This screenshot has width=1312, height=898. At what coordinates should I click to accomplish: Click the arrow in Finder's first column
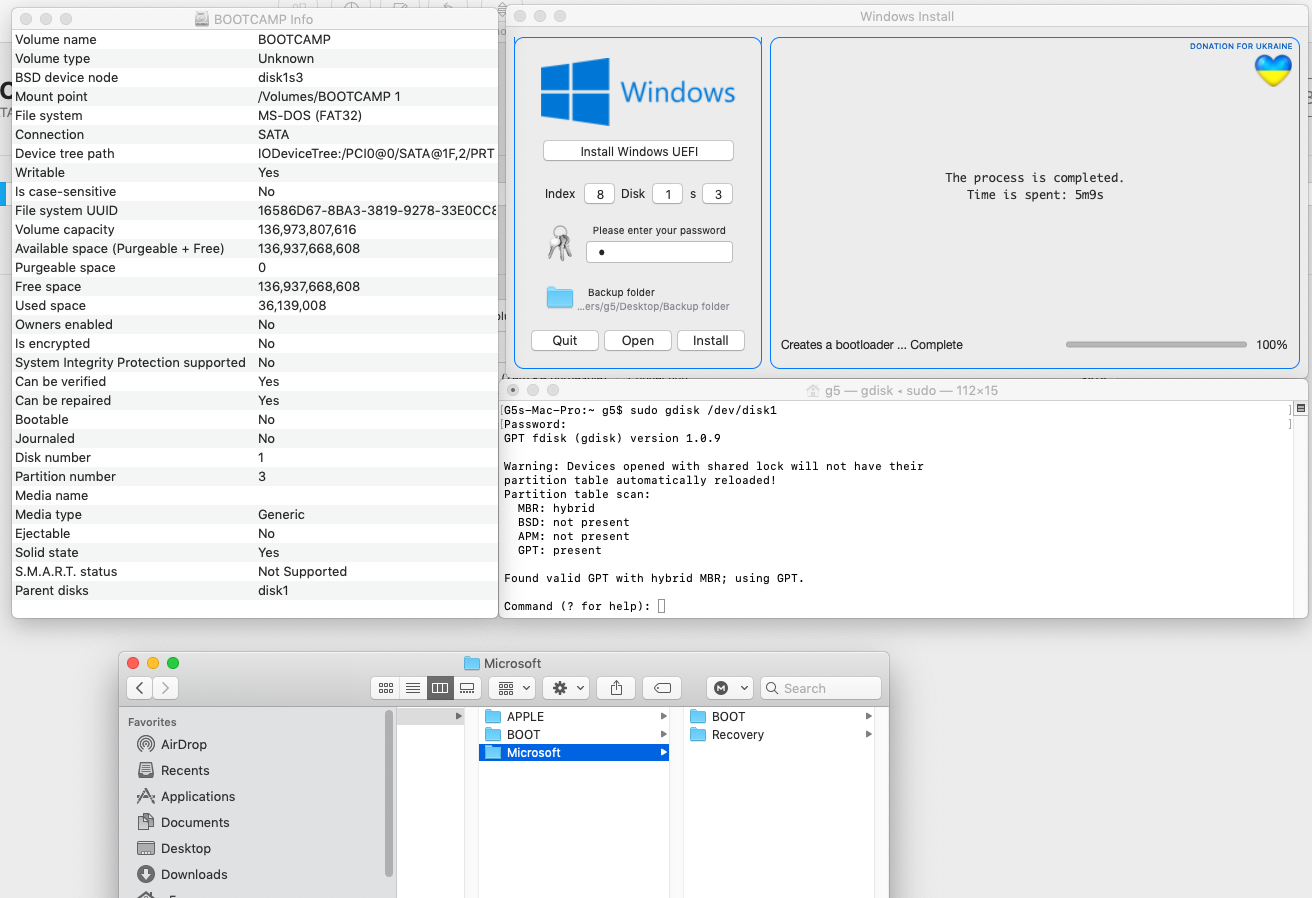(x=459, y=716)
